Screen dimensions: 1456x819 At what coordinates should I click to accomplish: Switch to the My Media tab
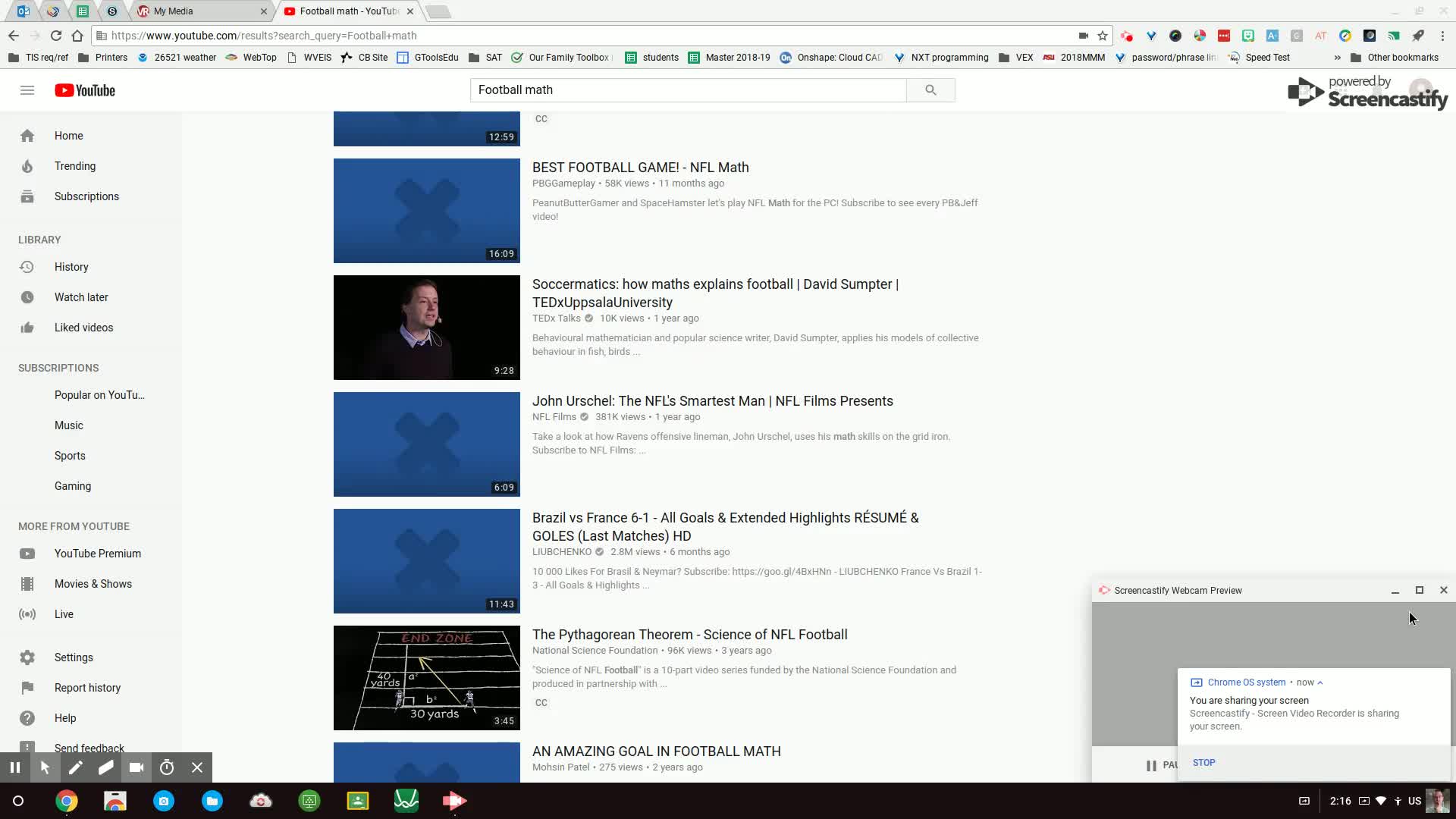pyautogui.click(x=202, y=11)
